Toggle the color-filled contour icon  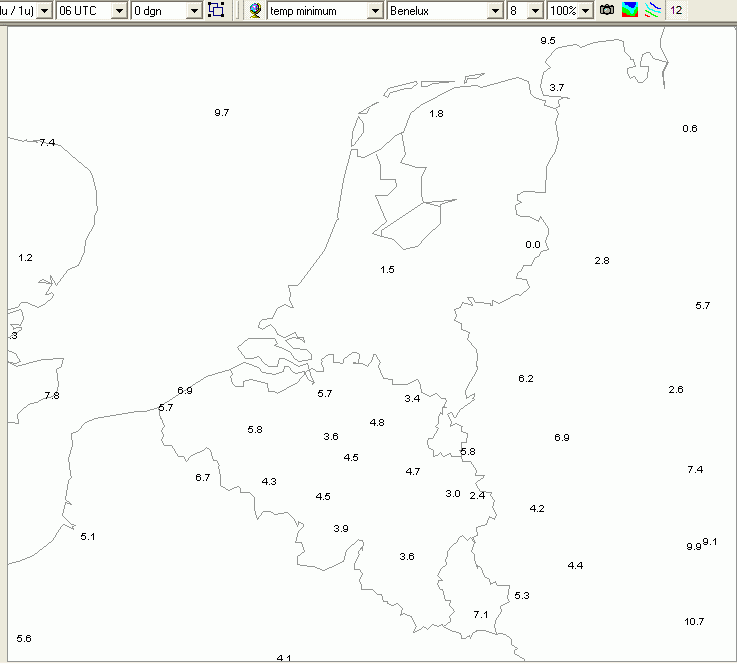click(x=629, y=10)
